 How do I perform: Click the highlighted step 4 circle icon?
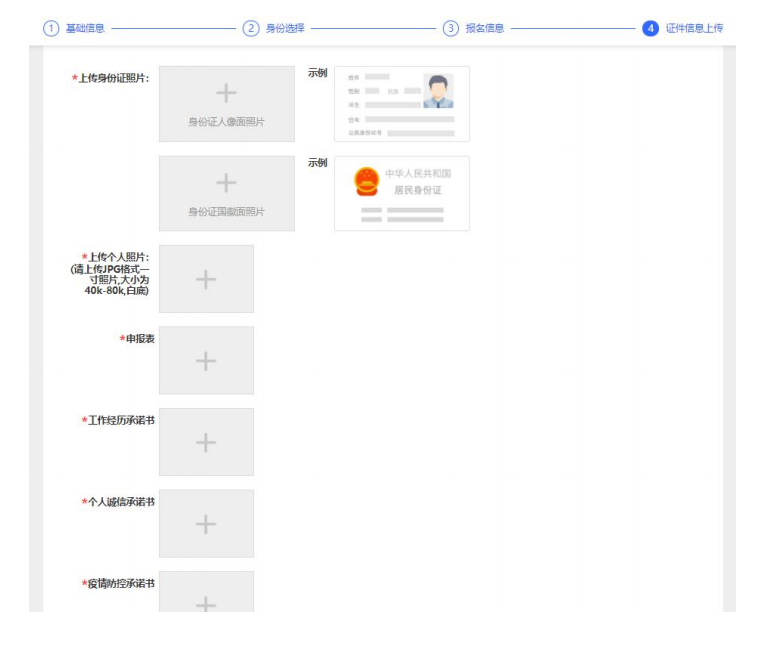pyautogui.click(x=651, y=28)
